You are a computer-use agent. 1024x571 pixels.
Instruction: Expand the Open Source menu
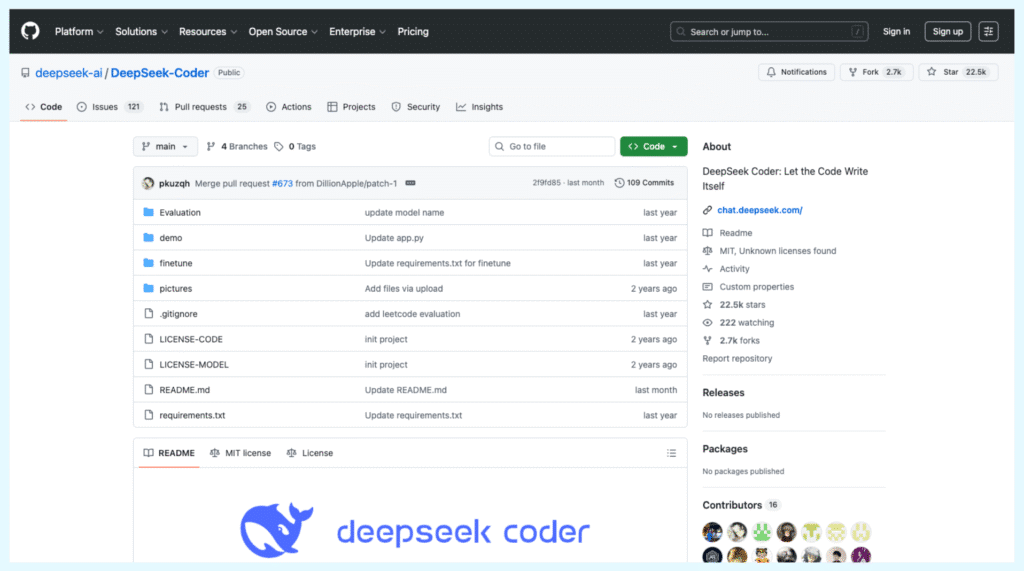click(x=283, y=31)
